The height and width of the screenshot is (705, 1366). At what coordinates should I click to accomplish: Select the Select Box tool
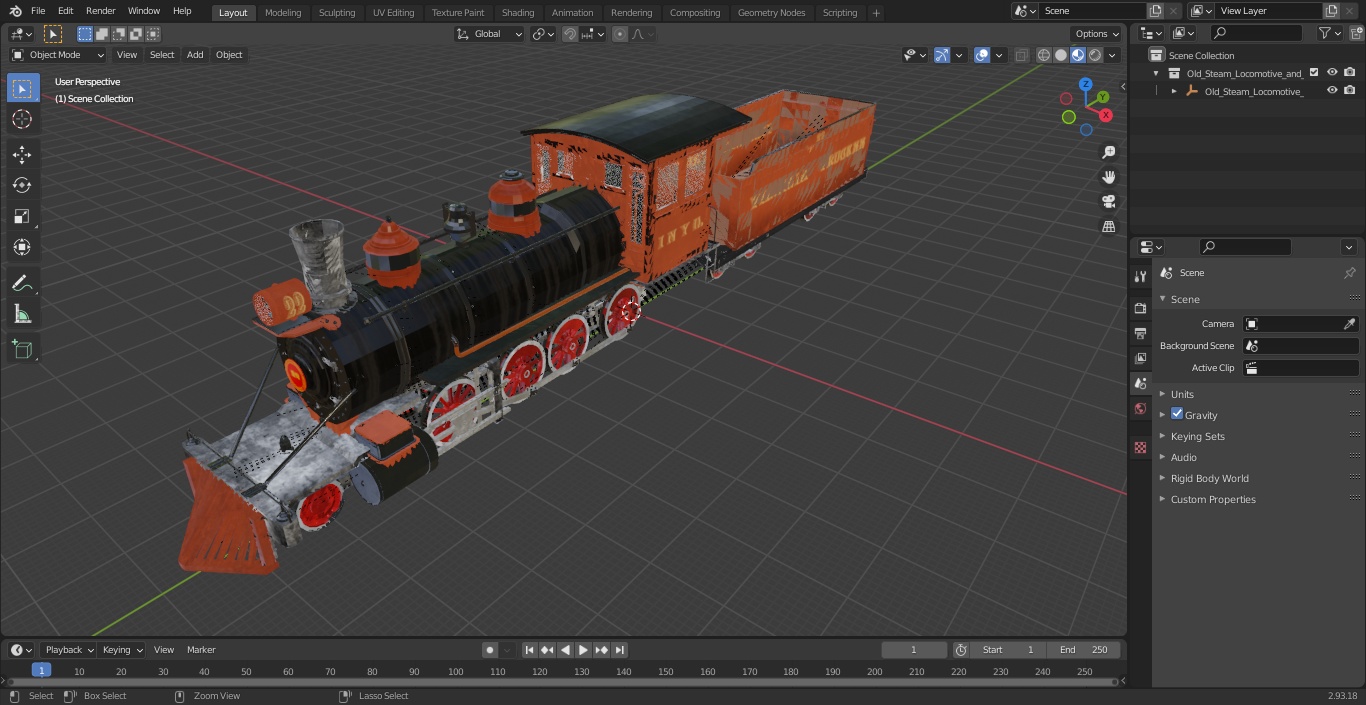22,88
